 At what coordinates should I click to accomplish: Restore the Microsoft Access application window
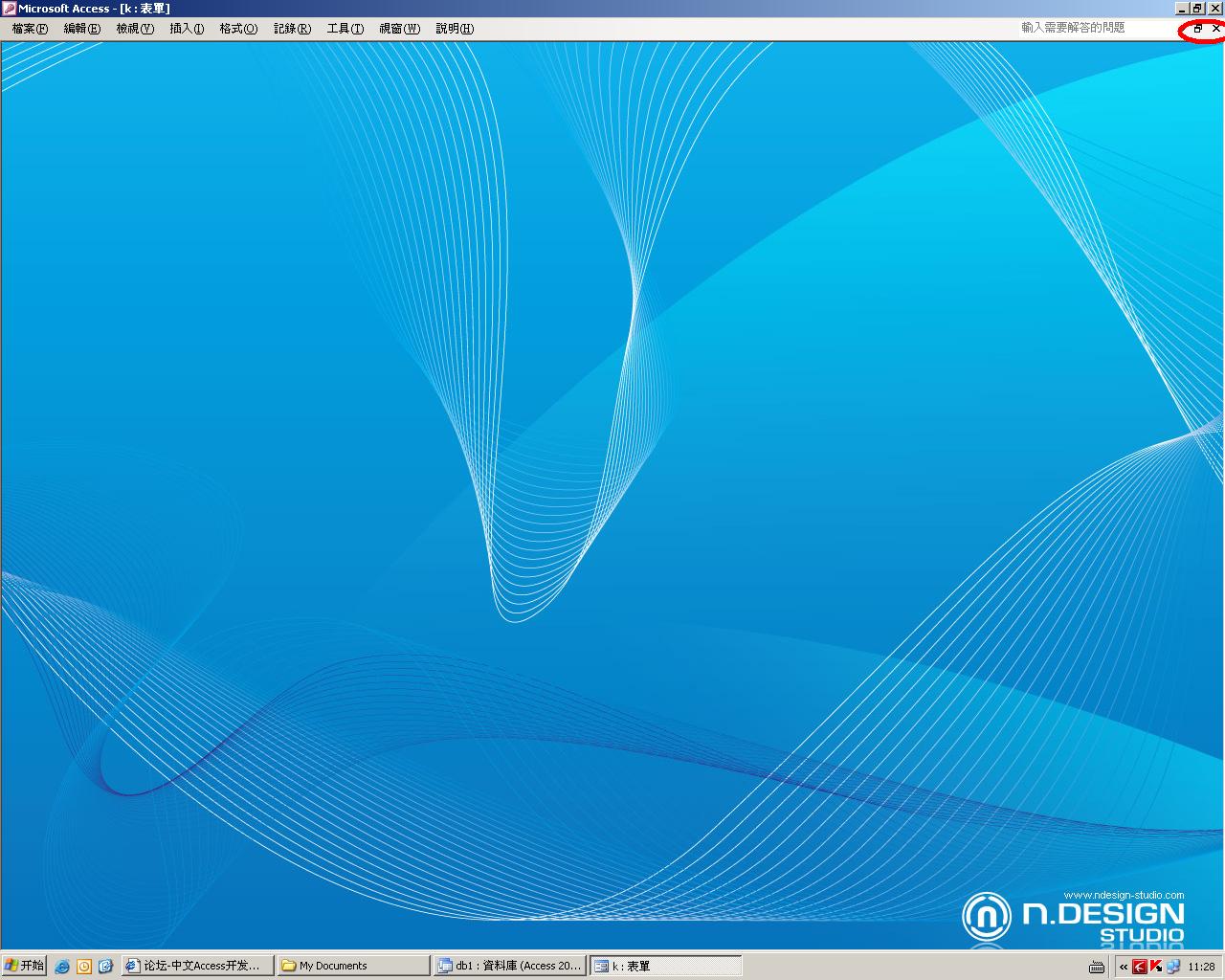pos(1197,9)
